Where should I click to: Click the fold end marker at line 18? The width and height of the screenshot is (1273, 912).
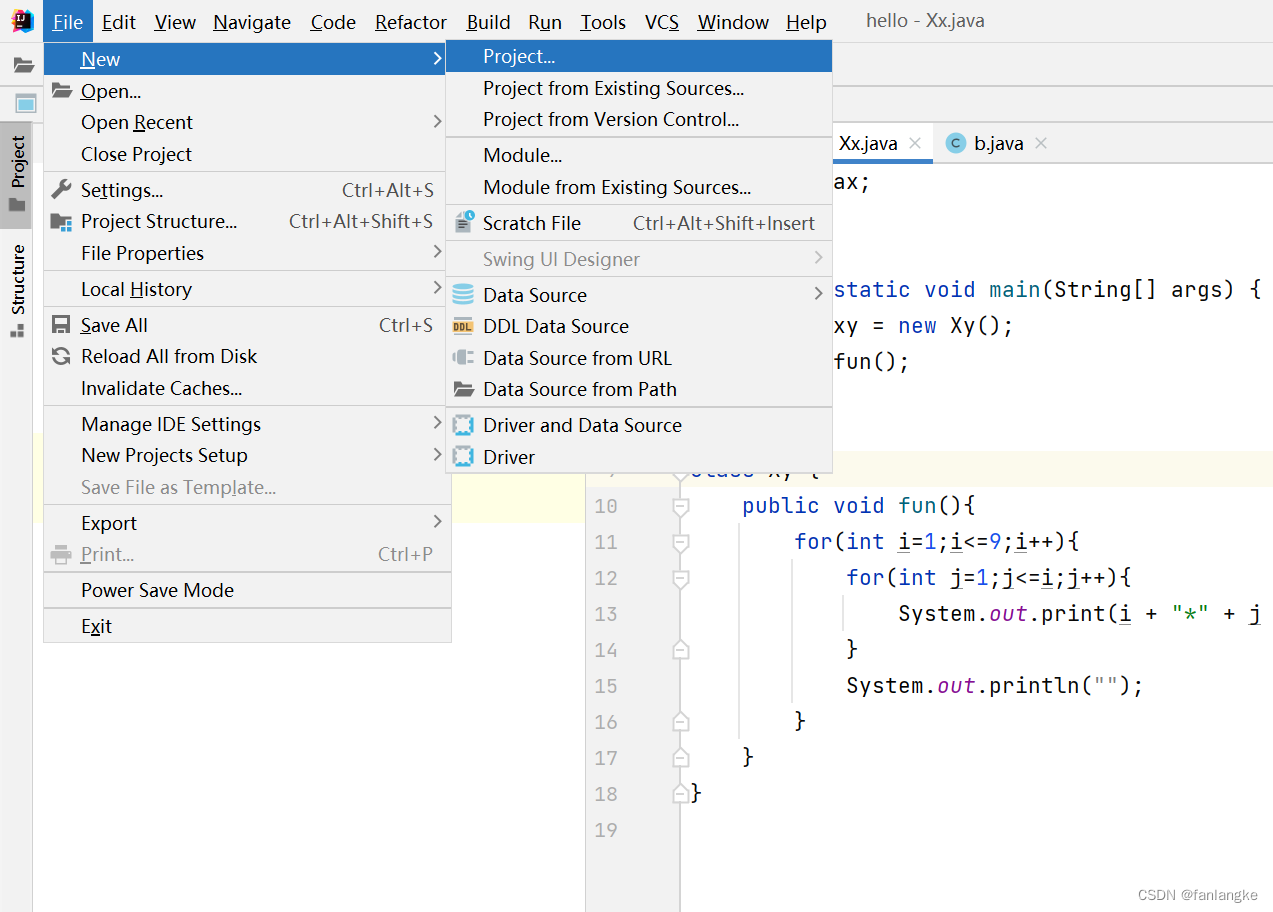[x=681, y=794]
